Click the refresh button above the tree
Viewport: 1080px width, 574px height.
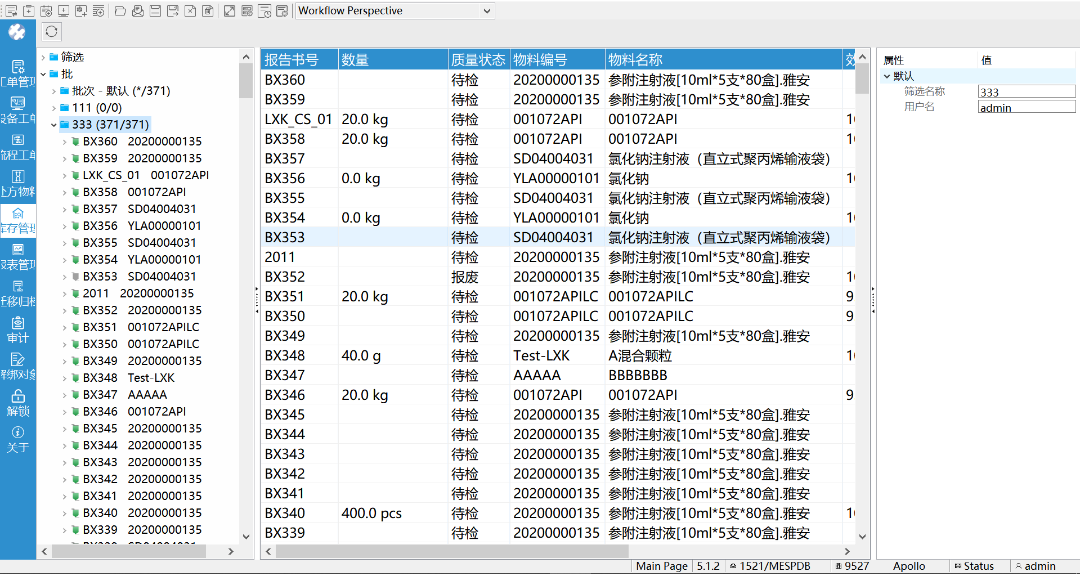click(52, 32)
